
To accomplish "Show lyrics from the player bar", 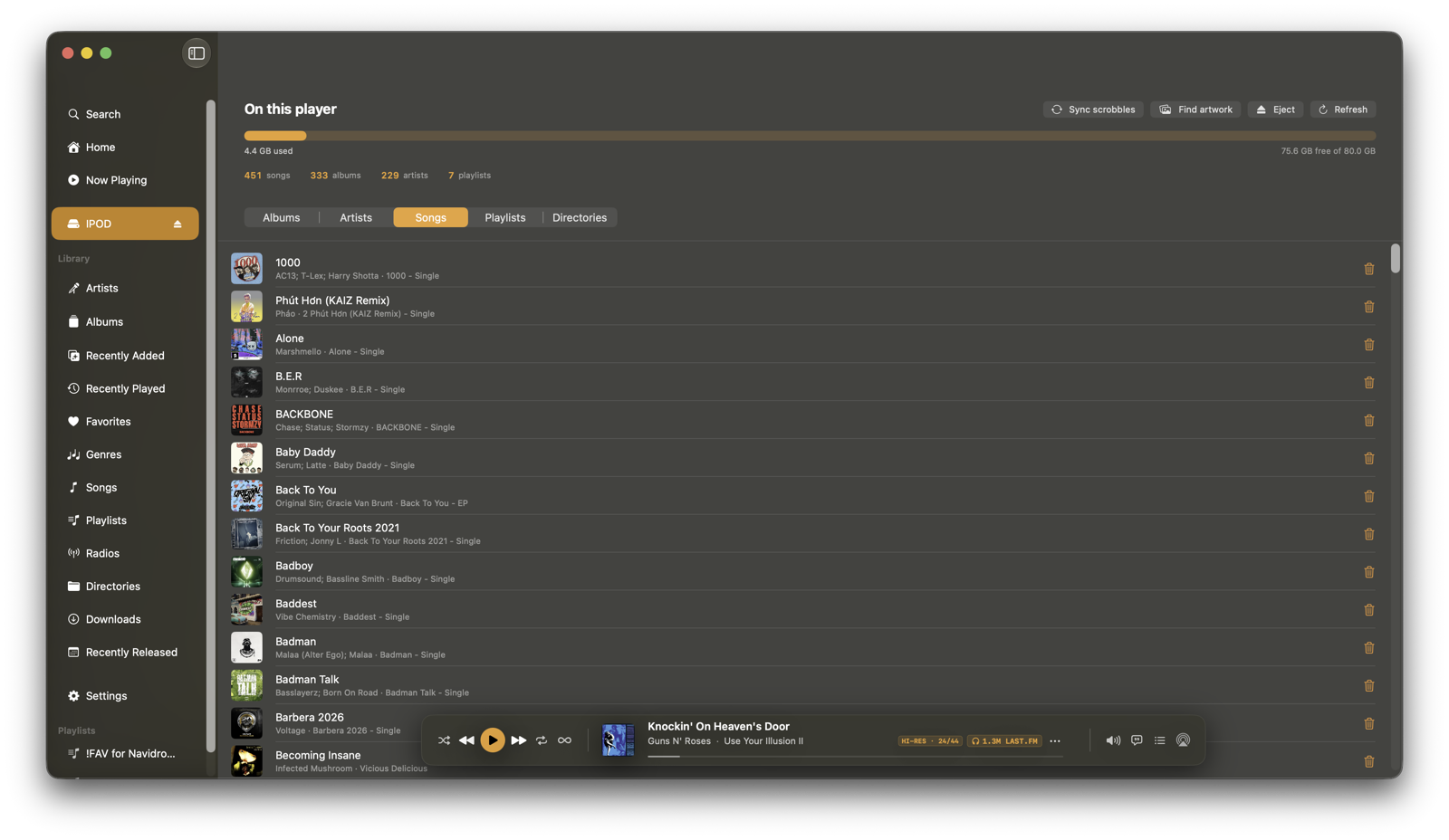I will tap(1137, 740).
